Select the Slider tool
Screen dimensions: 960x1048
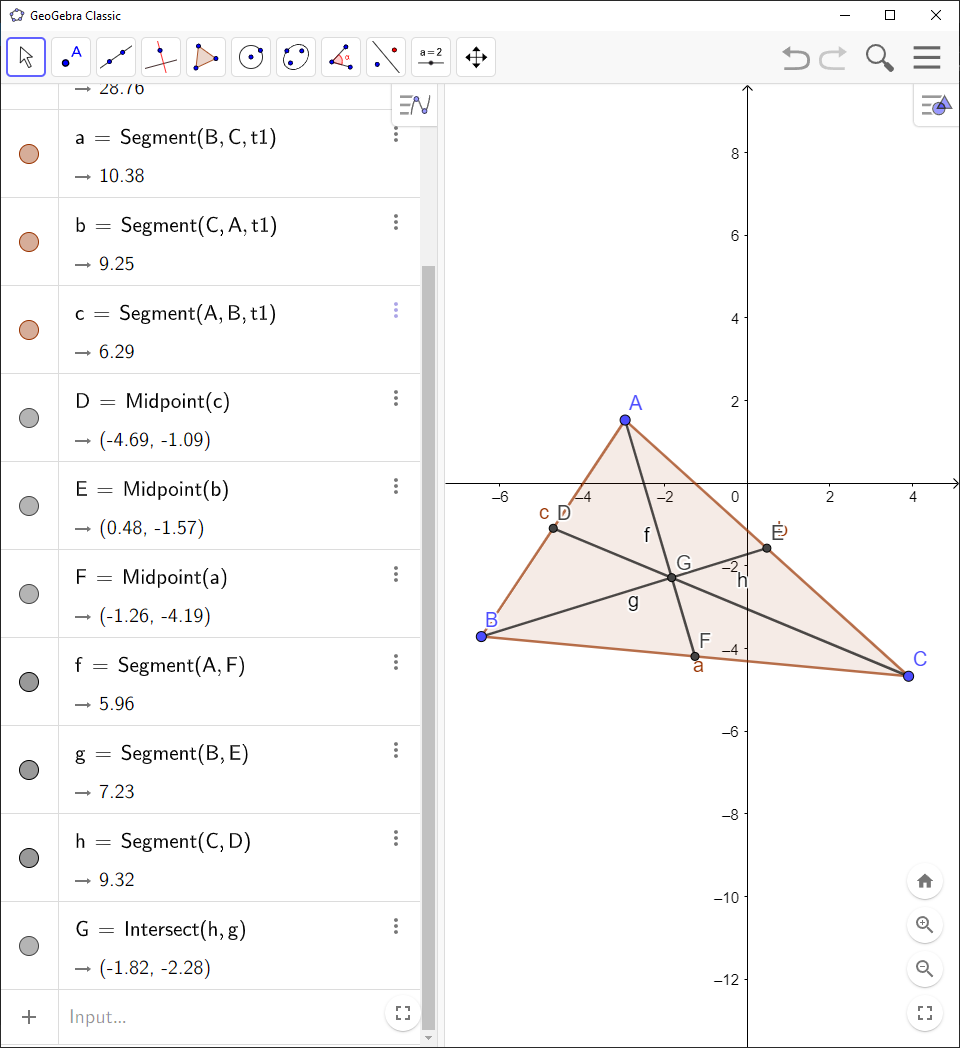coord(431,57)
